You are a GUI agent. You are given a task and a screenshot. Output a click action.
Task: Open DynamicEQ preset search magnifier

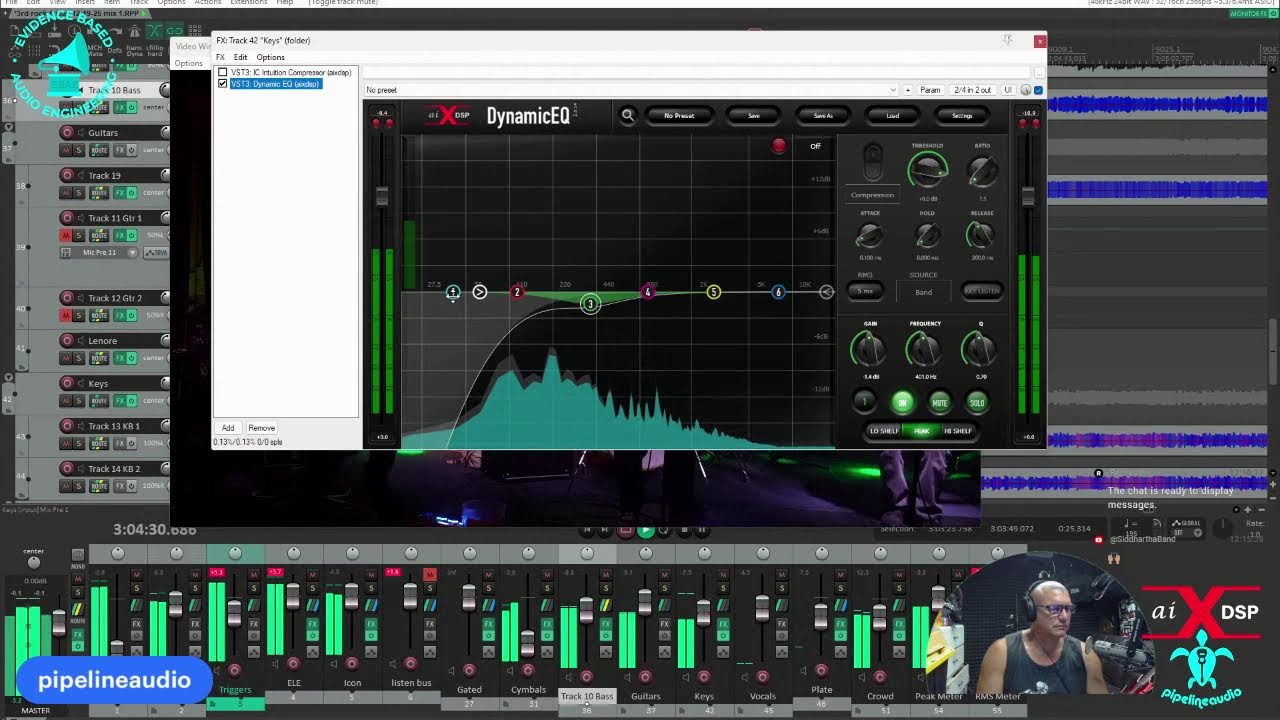(628, 116)
